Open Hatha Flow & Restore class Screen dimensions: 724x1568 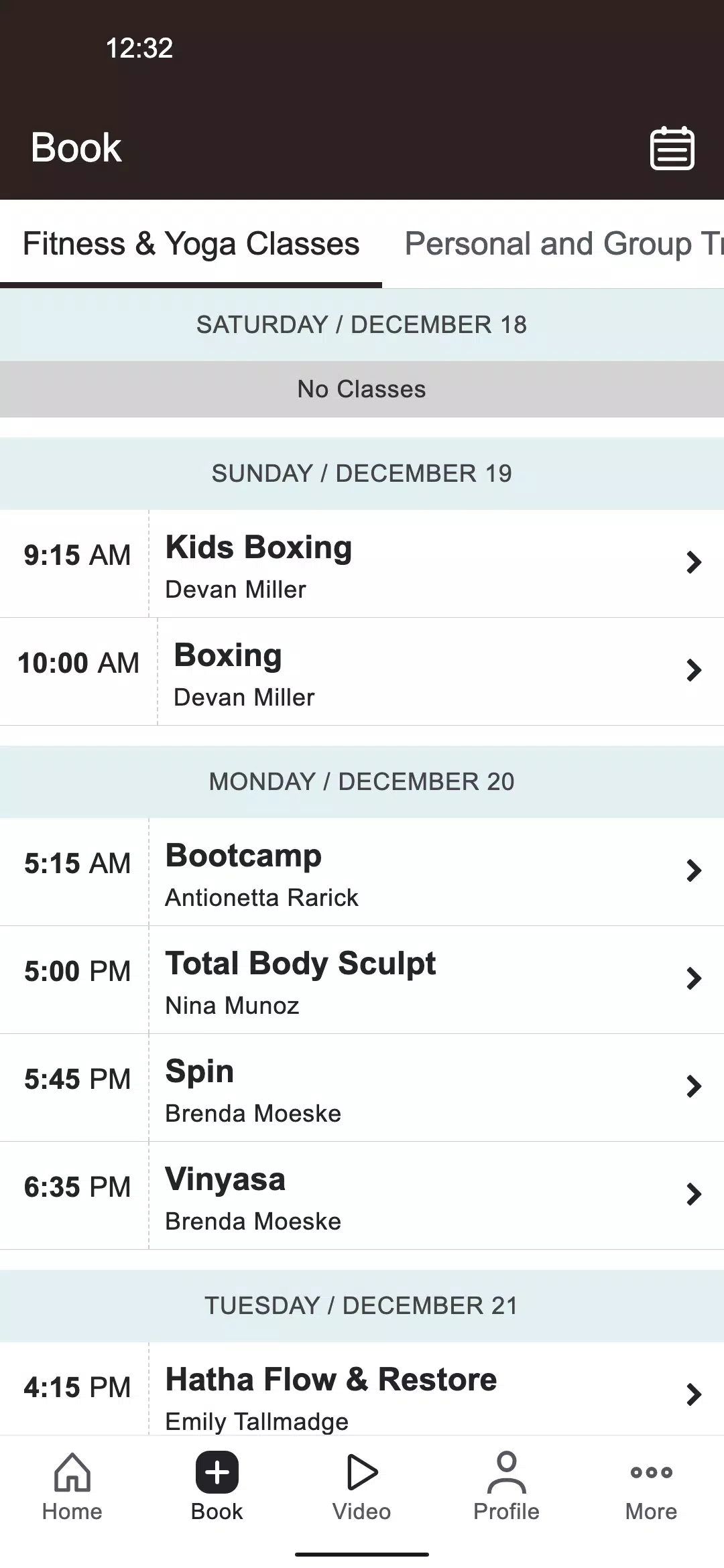click(362, 1388)
